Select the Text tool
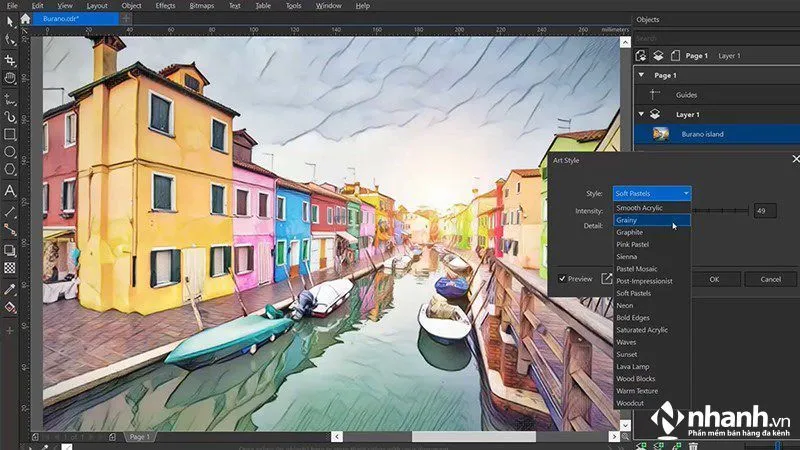 pyautogui.click(x=10, y=191)
